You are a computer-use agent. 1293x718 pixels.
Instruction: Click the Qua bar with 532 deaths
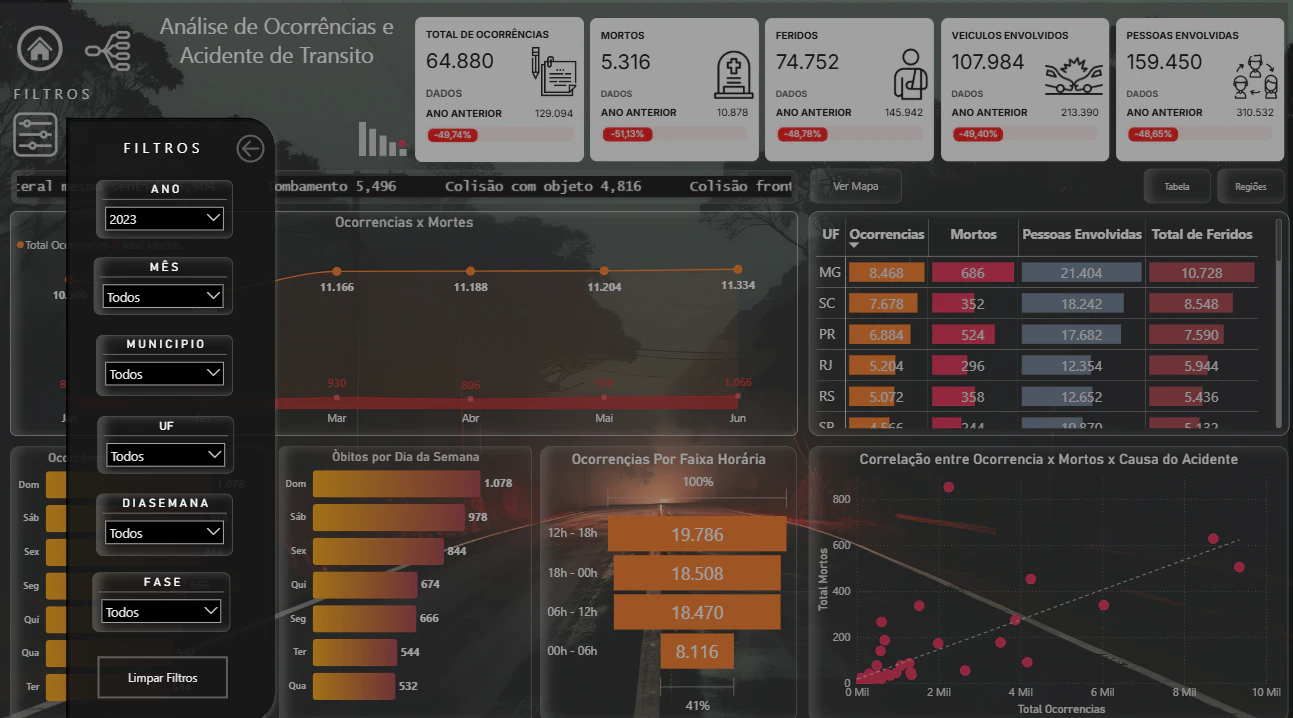[x=354, y=686]
